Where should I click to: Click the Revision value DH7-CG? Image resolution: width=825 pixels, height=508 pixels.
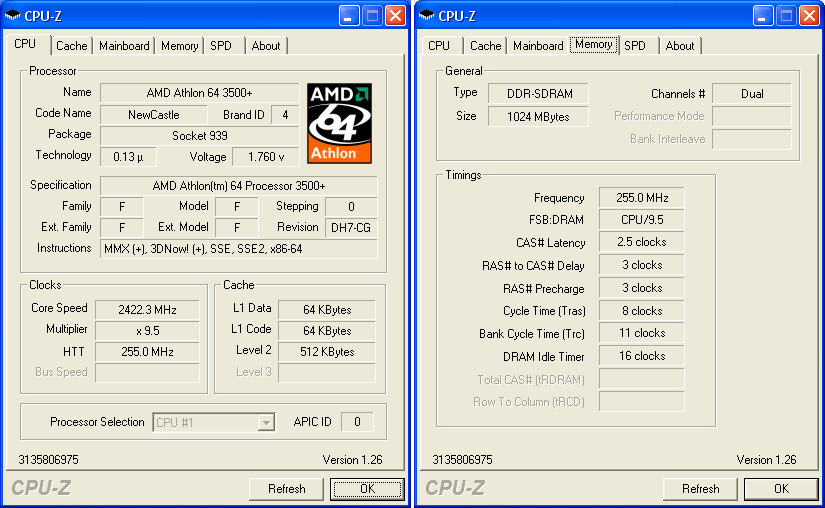click(x=351, y=228)
